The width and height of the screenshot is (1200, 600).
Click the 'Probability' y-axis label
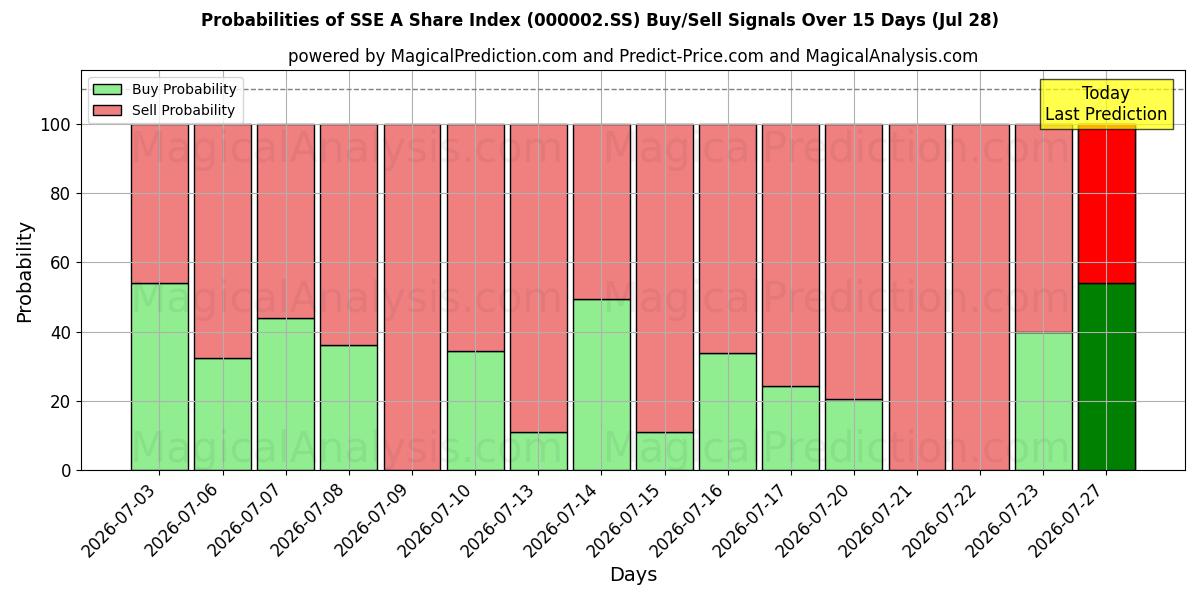pos(25,272)
